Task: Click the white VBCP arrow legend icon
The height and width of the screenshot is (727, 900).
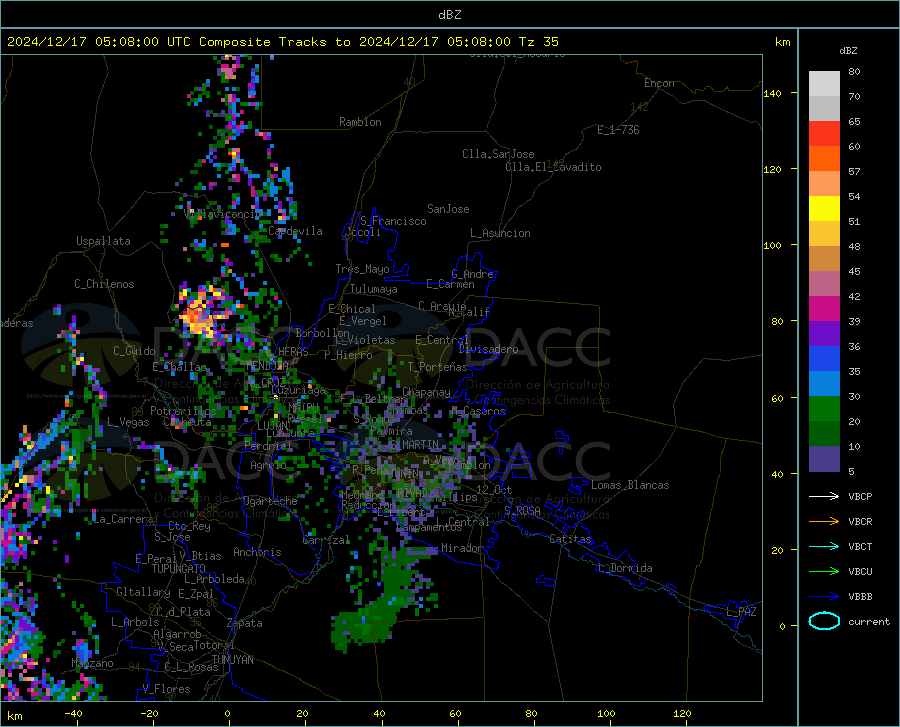Action: 824,496
